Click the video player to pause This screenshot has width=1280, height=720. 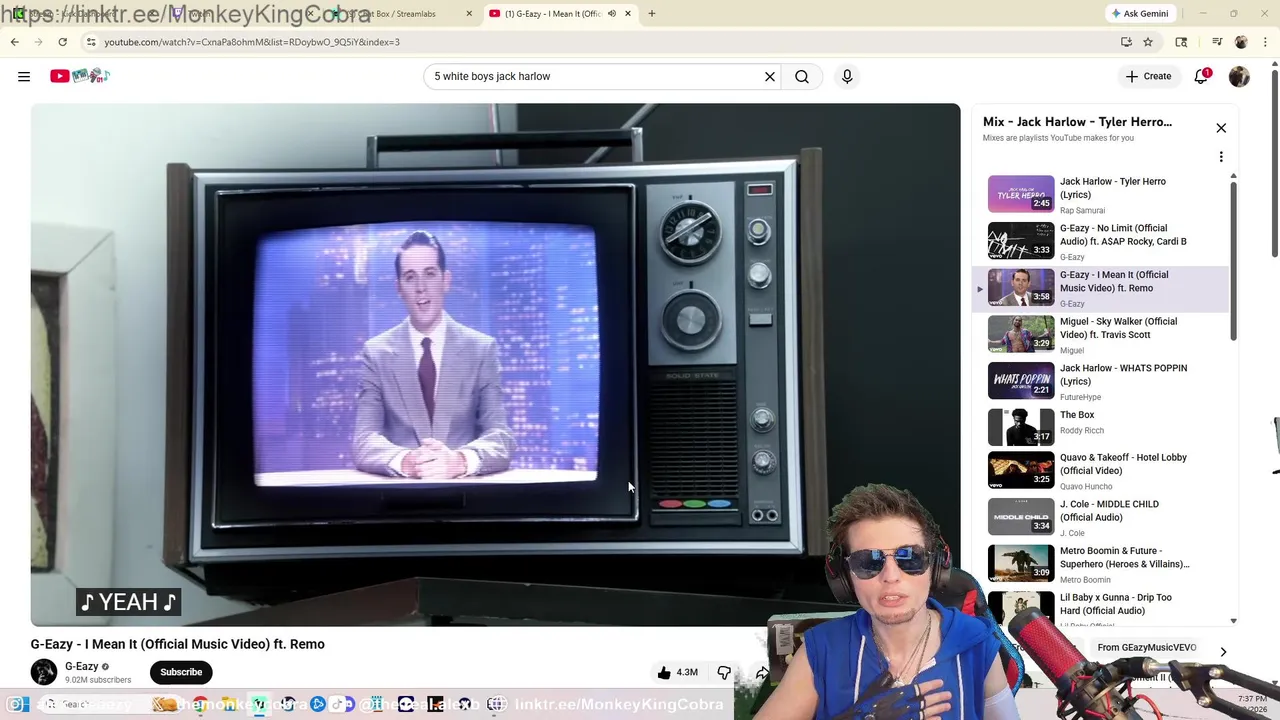pyautogui.click(x=495, y=364)
